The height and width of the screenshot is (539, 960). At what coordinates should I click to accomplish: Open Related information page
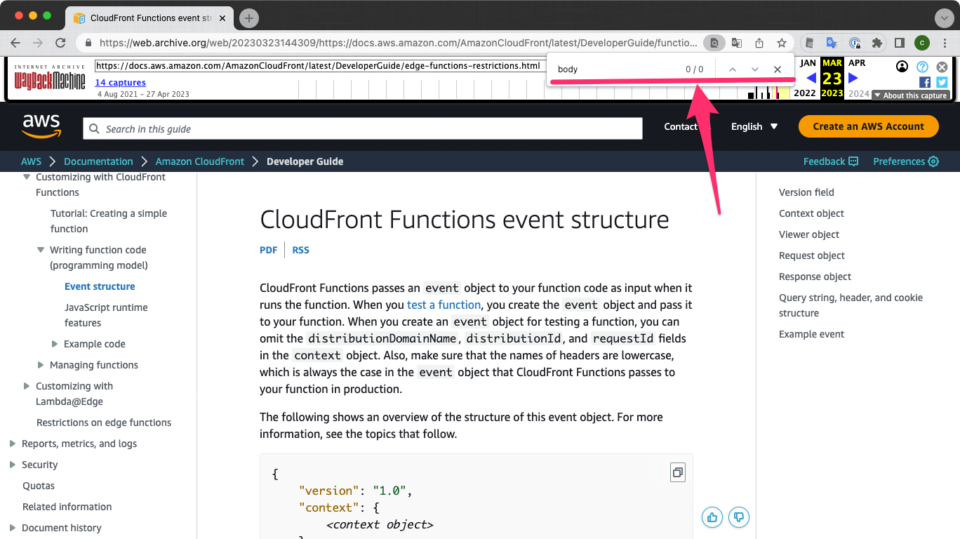(x=67, y=507)
